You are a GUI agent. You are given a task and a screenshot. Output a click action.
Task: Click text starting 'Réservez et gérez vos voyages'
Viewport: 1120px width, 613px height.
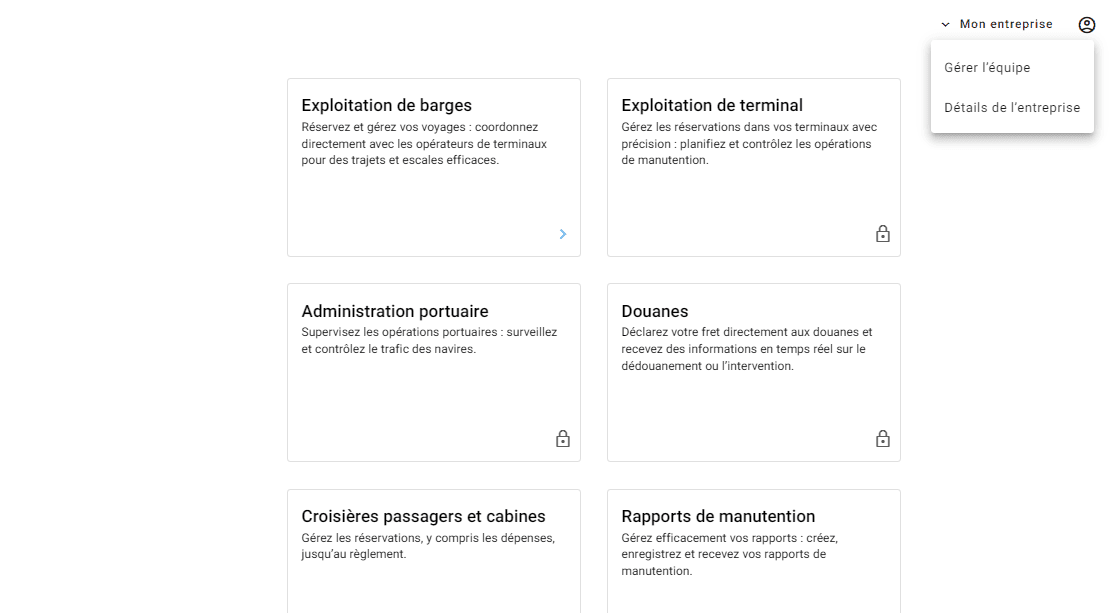click(424, 144)
